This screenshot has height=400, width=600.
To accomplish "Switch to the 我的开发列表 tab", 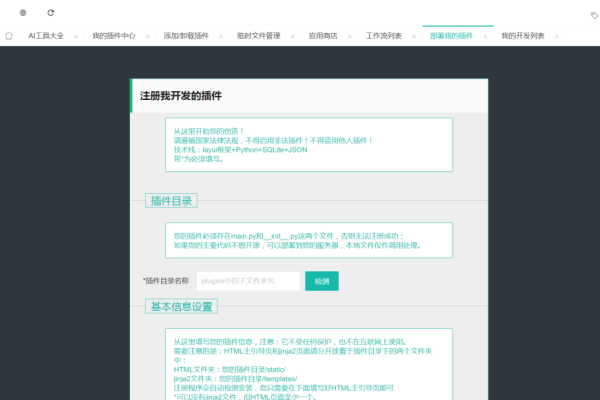I will tap(522, 35).
